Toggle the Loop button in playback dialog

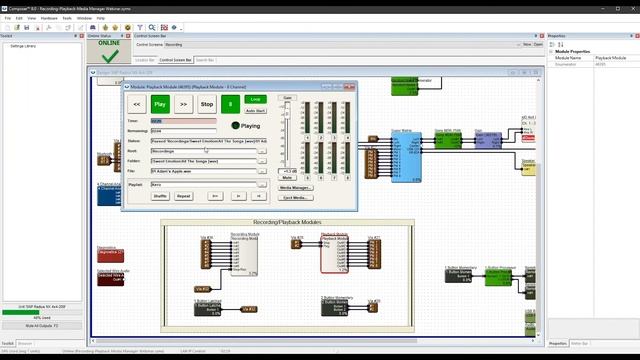(256, 99)
